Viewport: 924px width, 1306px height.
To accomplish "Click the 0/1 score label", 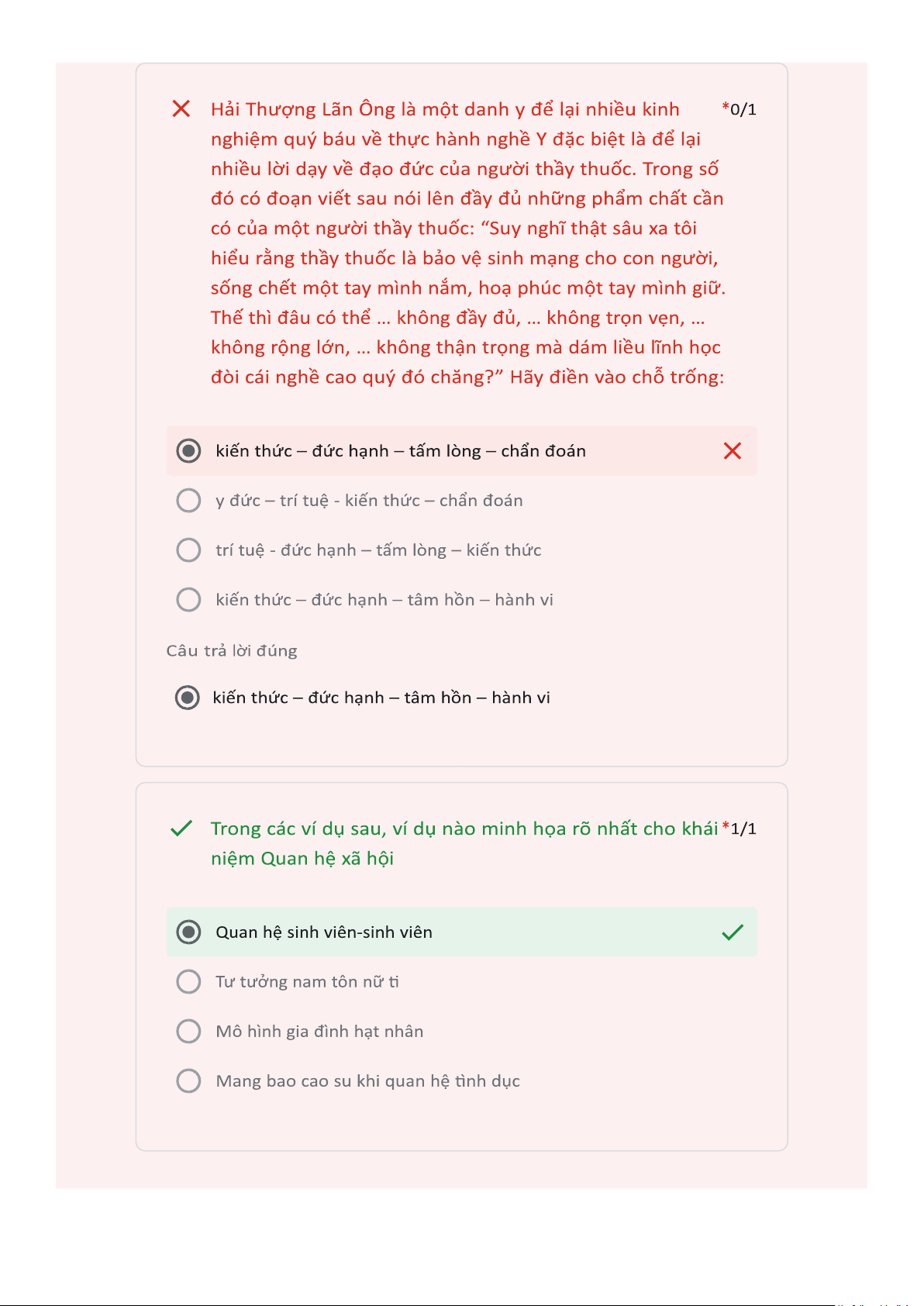I will pyautogui.click(x=742, y=109).
